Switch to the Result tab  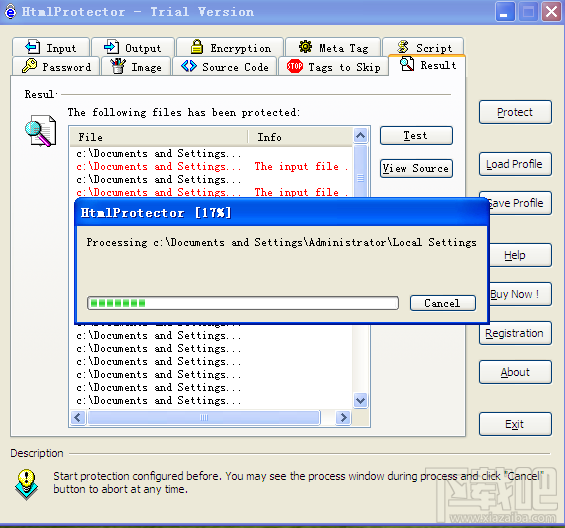pyautogui.click(x=427, y=65)
